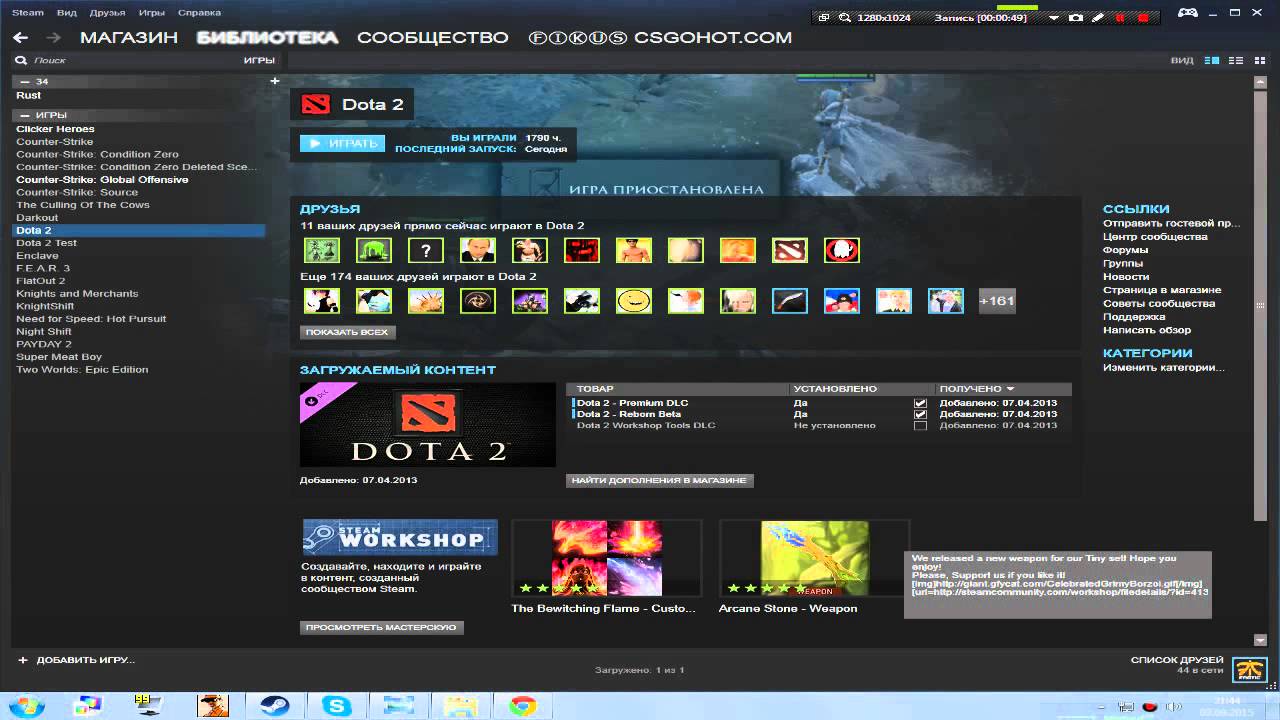Open the friend avatar with question mark
This screenshot has width=1280, height=720.
[x=426, y=250]
